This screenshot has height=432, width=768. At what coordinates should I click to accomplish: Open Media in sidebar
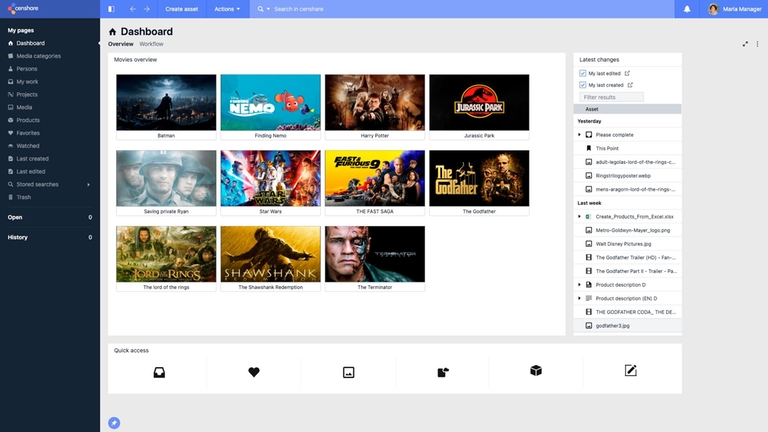point(24,107)
